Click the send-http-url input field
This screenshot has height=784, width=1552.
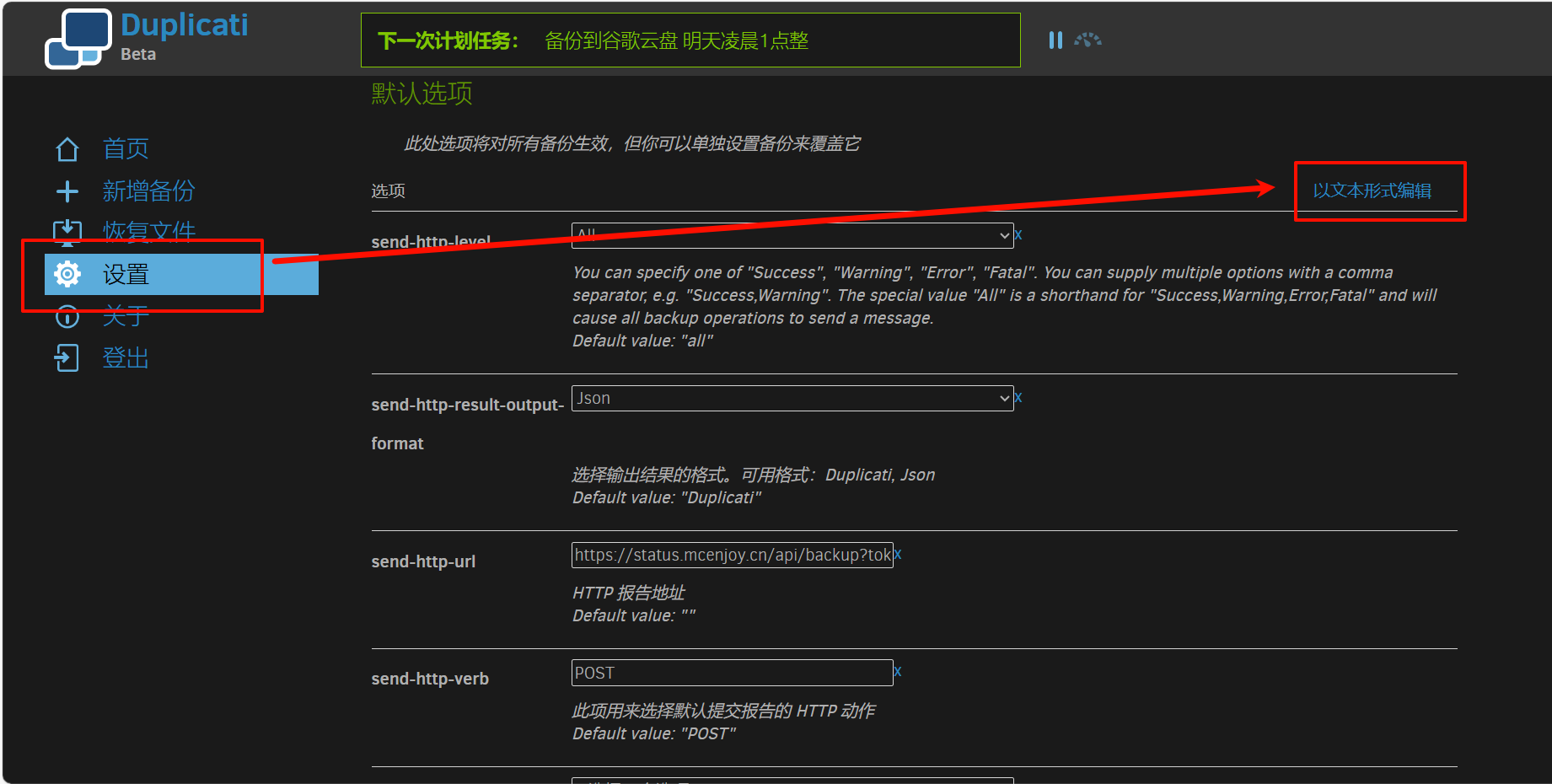(732, 555)
